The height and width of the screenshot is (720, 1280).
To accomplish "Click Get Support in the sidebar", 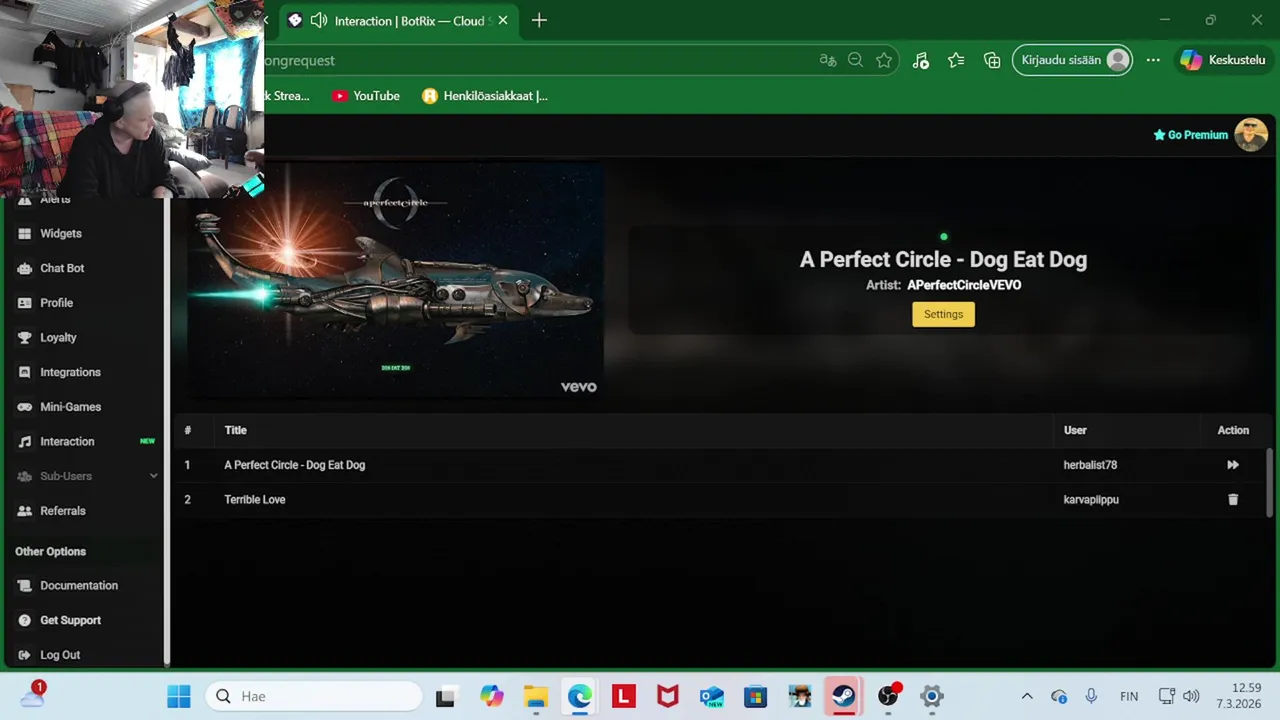I will [70, 620].
